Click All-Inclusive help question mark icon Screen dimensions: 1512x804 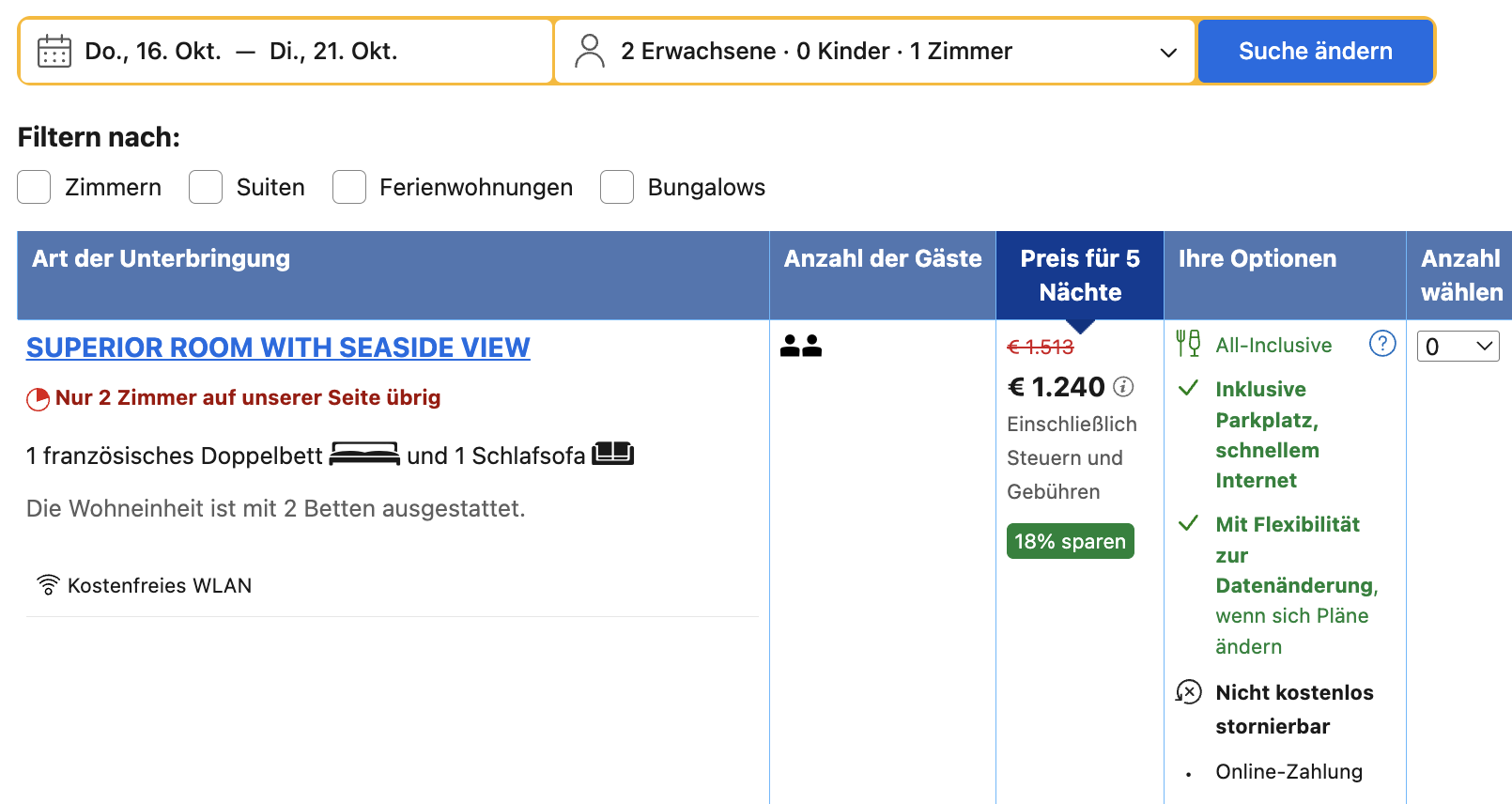coord(1381,344)
